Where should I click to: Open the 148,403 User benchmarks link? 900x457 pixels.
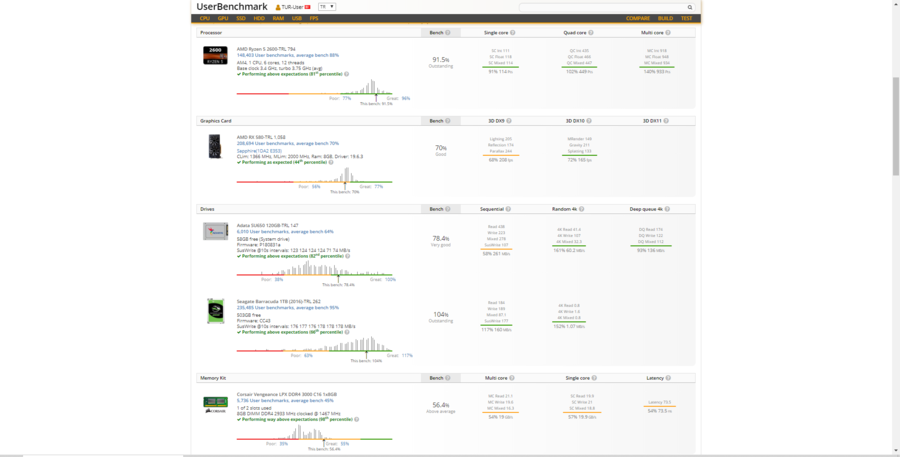pyautogui.click(x=288, y=55)
